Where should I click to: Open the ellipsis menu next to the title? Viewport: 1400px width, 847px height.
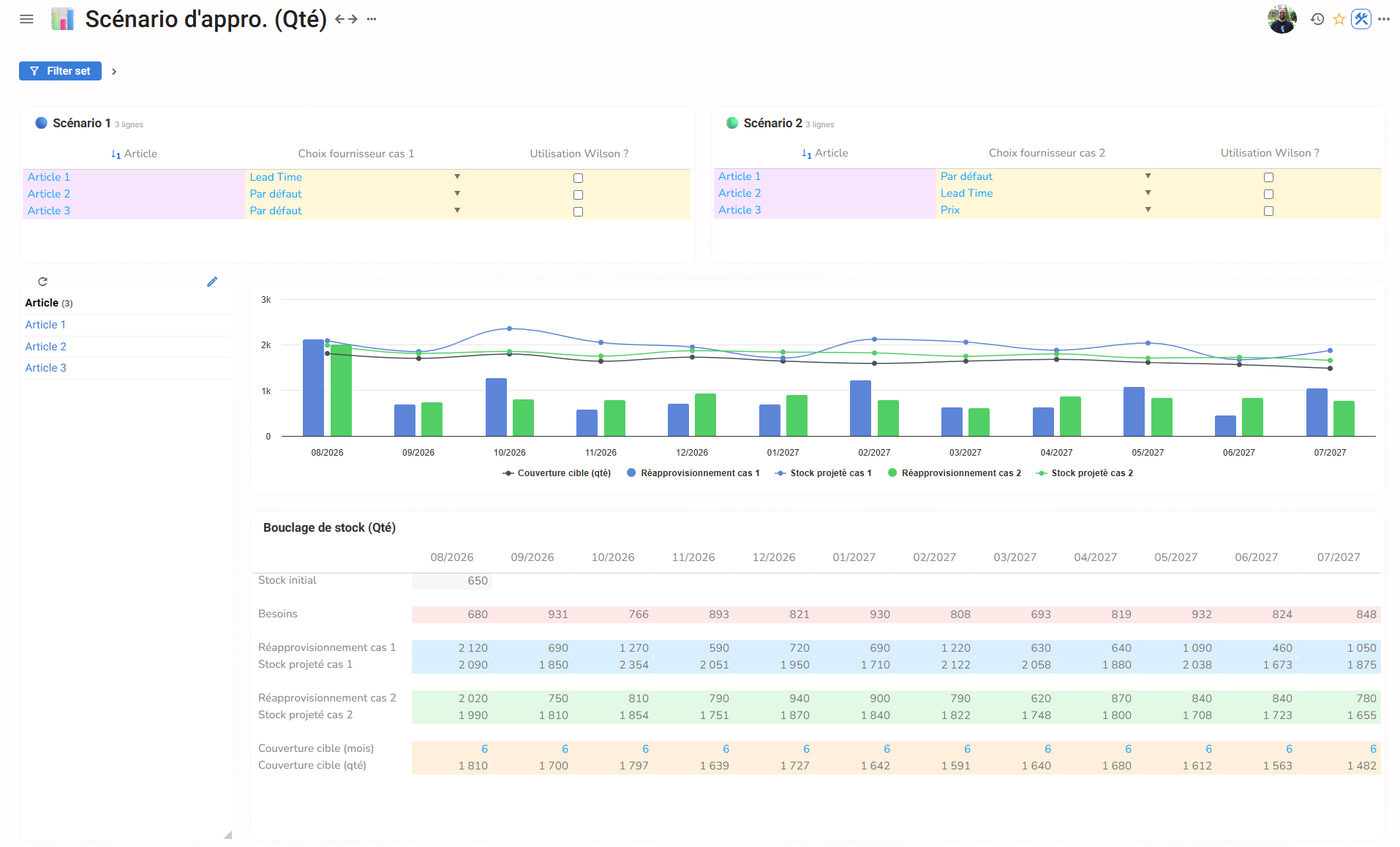tap(372, 19)
